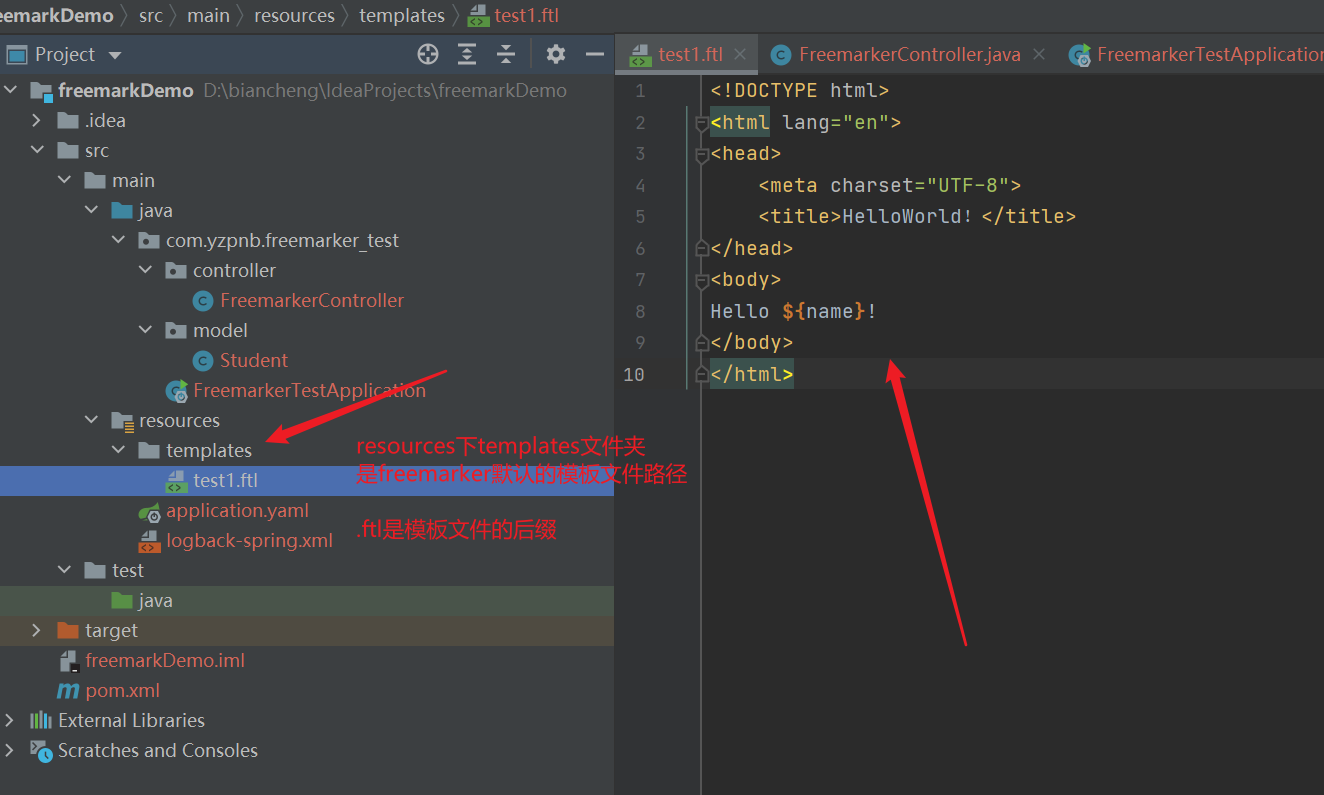Collapse the test folder

(65, 570)
